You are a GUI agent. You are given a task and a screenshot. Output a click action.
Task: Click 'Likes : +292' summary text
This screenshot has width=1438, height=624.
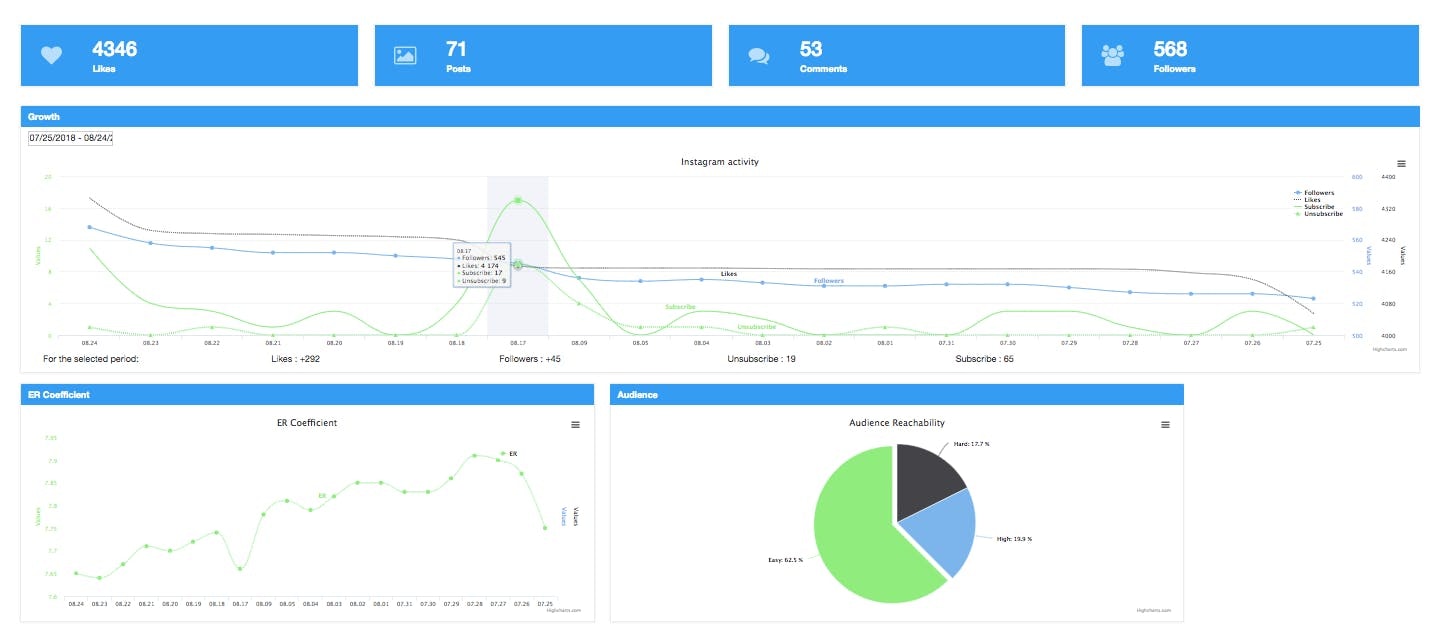click(x=296, y=358)
